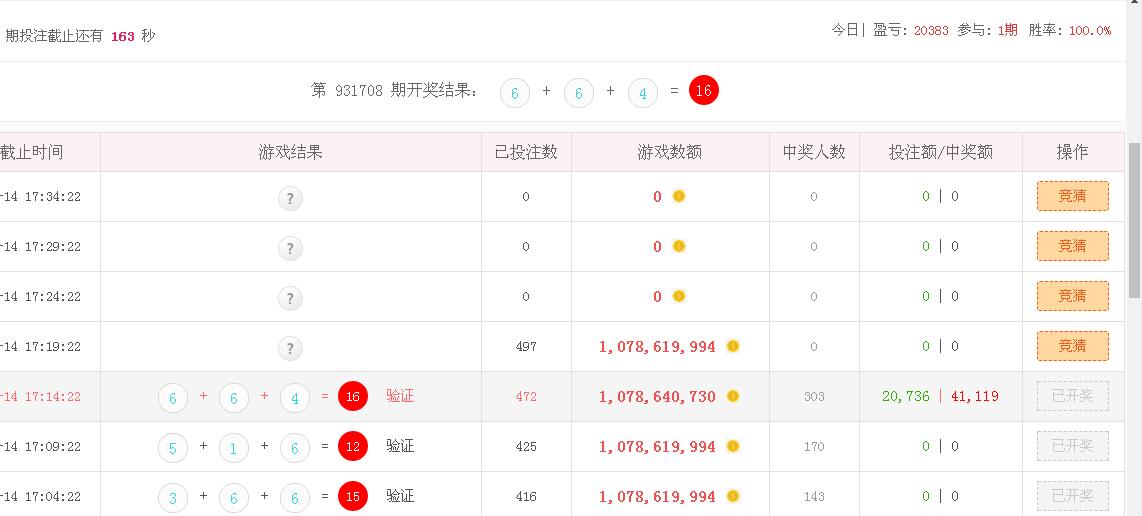Click question mark icon in 17:24:22 row
Image resolution: width=1142 pixels, height=516 pixels.
[x=290, y=298]
